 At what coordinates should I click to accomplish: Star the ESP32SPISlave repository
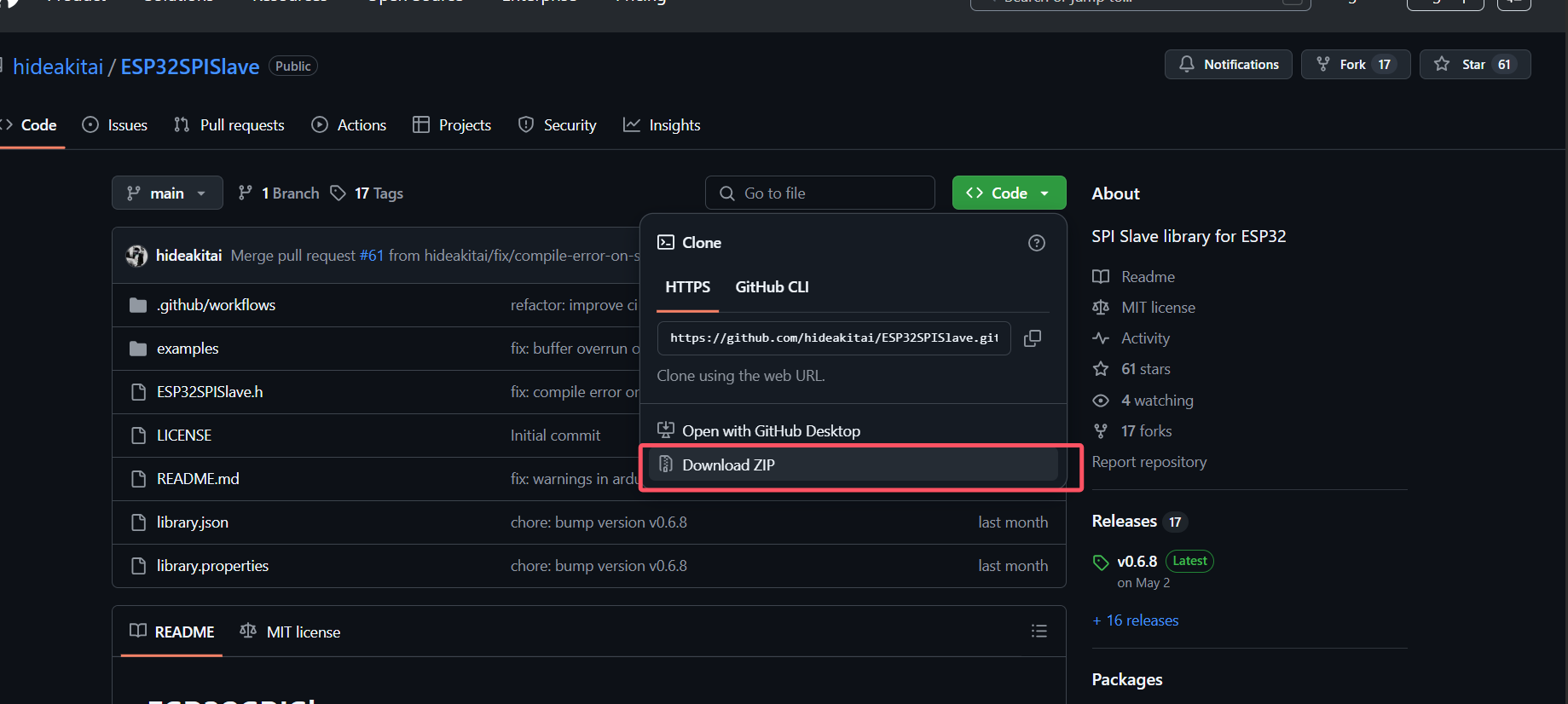click(1474, 65)
